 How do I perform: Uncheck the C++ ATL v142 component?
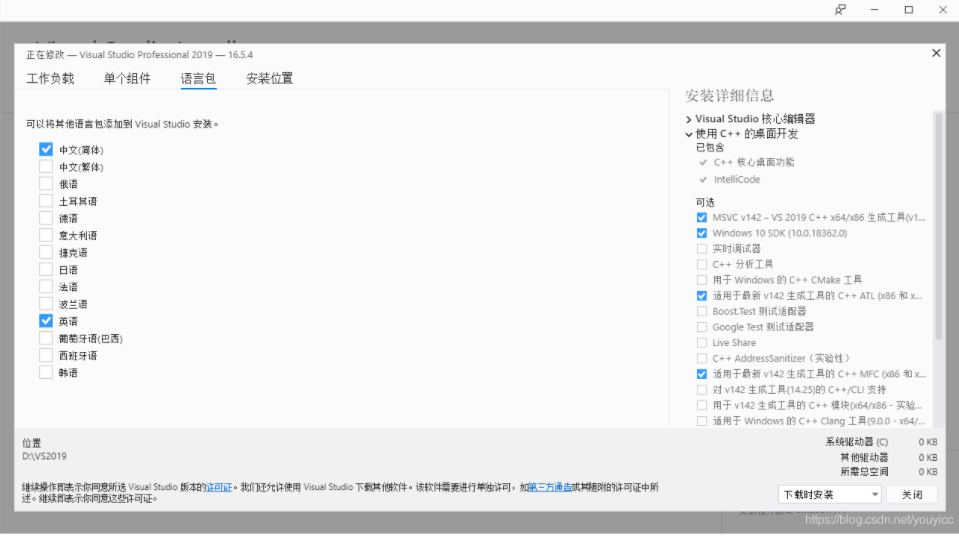[702, 295]
